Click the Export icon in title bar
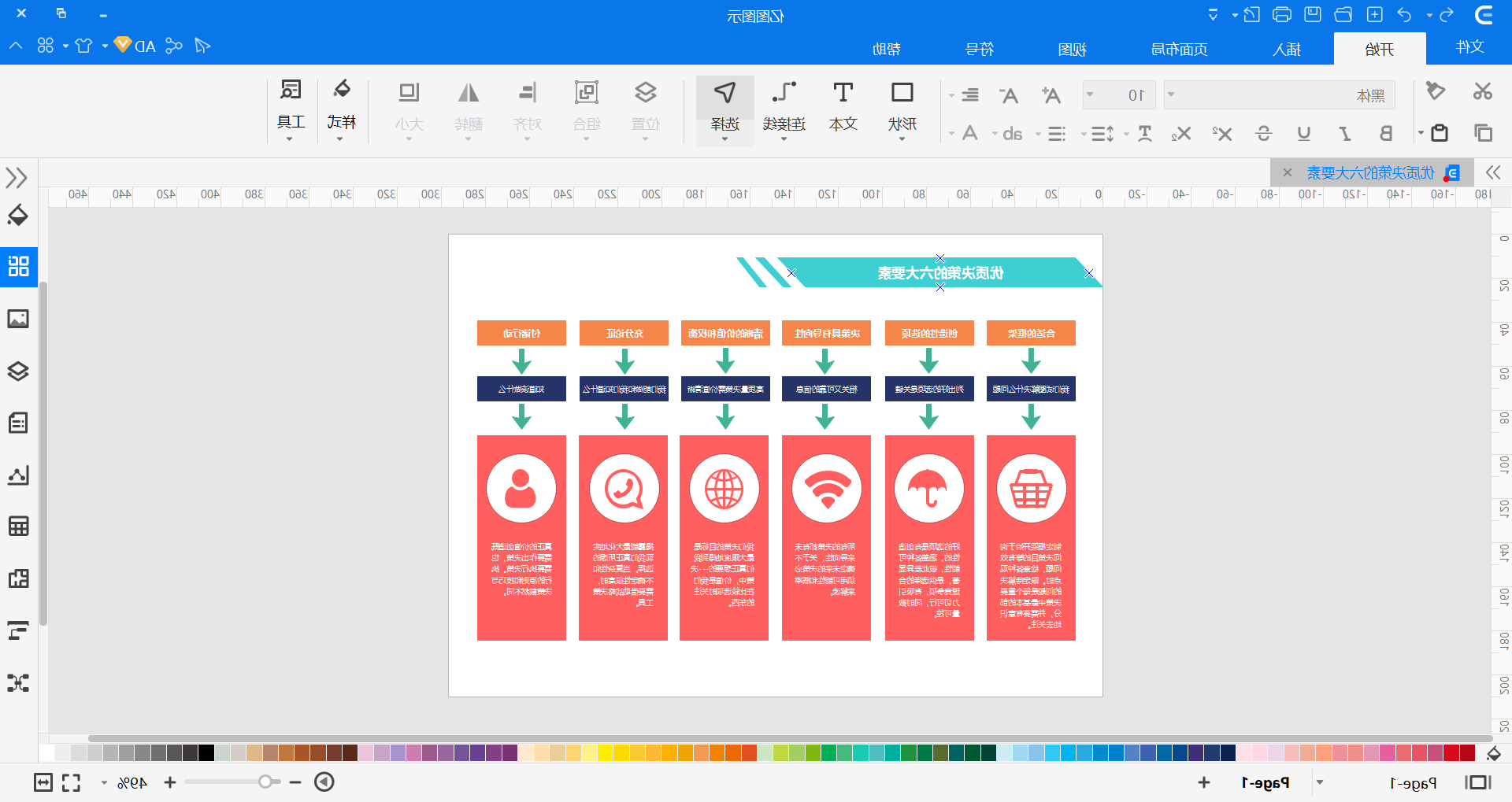This screenshot has width=1512, height=802. tap(1251, 15)
